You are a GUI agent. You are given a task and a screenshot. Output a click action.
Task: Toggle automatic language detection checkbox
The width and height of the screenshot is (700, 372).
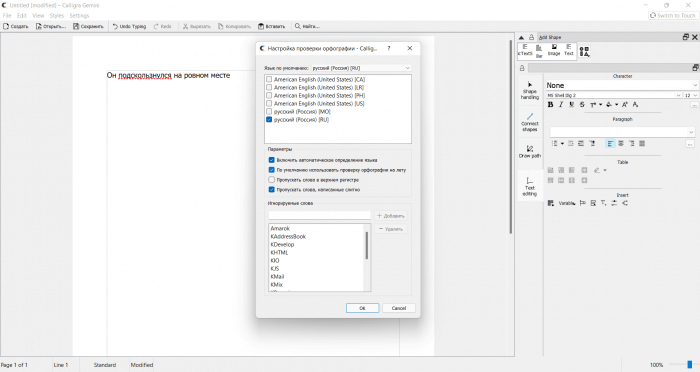pyautogui.click(x=271, y=160)
